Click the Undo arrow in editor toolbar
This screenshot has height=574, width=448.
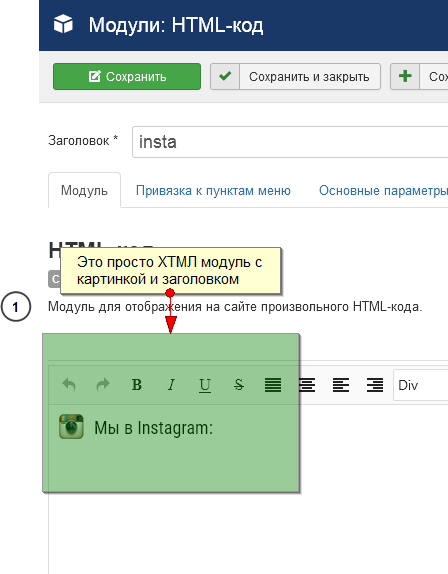[x=69, y=385]
